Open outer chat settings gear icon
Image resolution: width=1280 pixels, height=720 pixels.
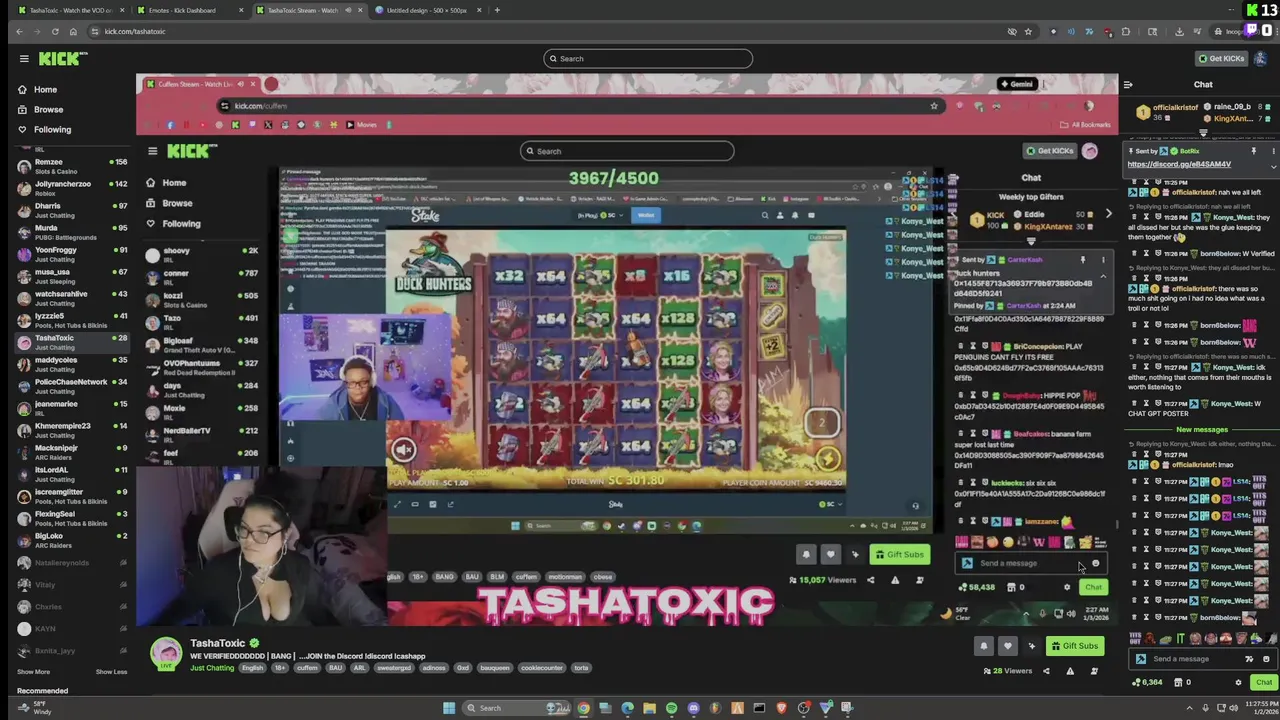point(1238,683)
